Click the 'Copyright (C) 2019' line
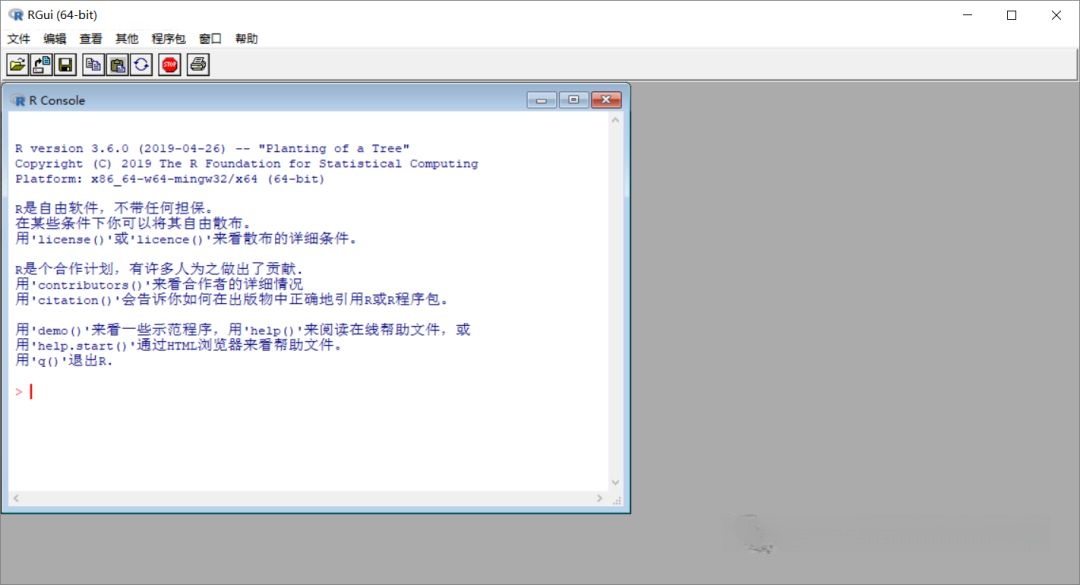Viewport: 1080px width, 585px height. coord(247,163)
